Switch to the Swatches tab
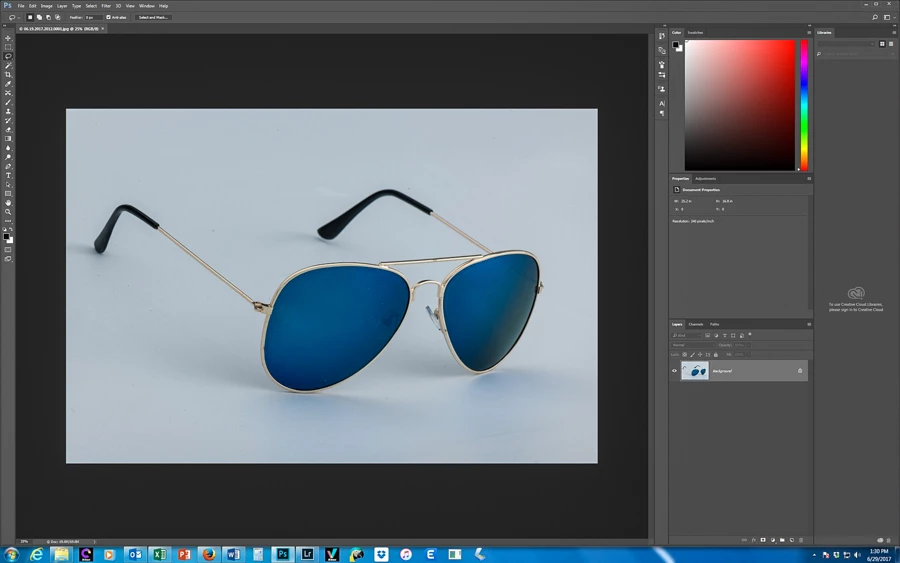This screenshot has width=900, height=563. [695, 32]
